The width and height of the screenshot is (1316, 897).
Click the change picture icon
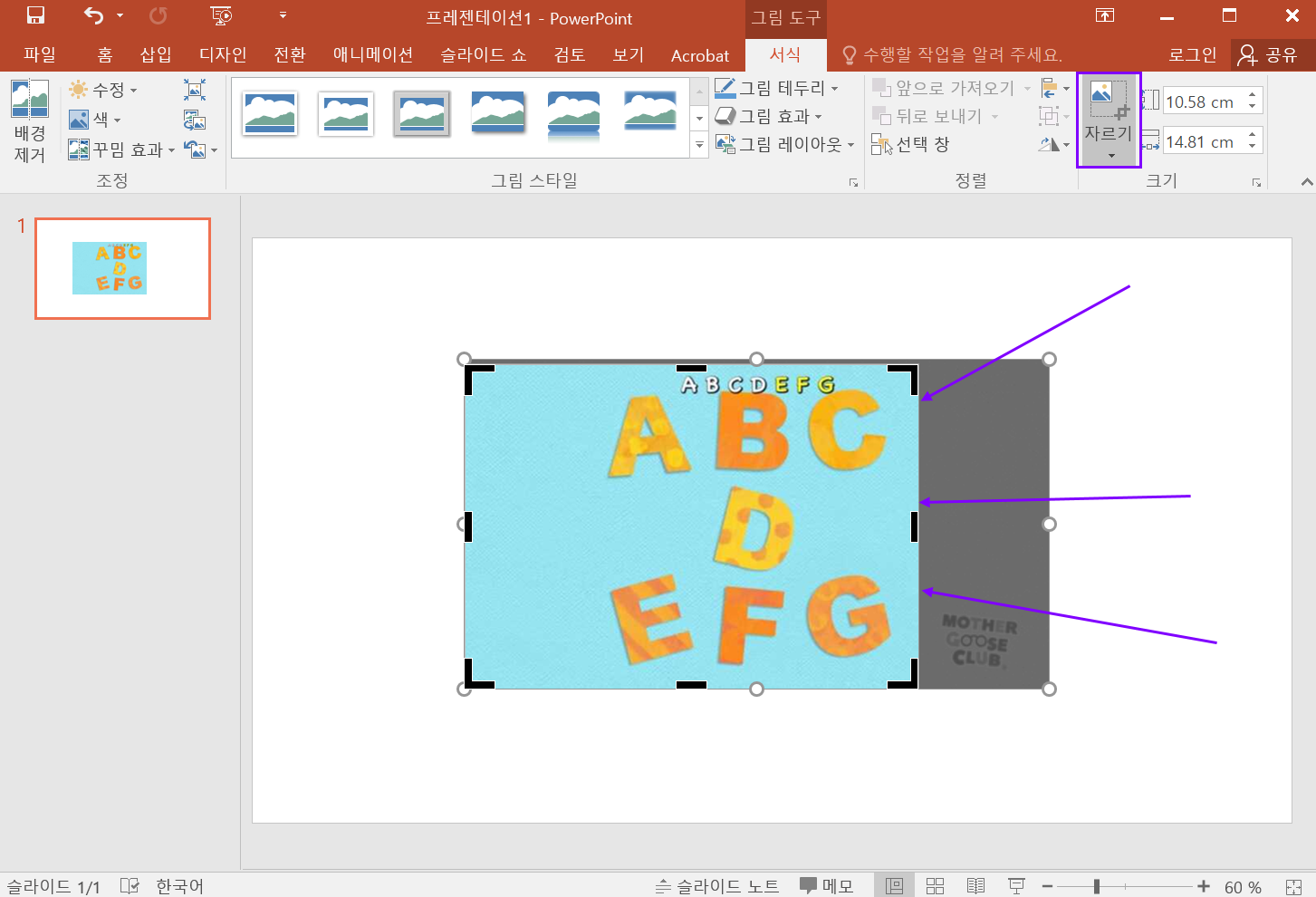coord(195,120)
